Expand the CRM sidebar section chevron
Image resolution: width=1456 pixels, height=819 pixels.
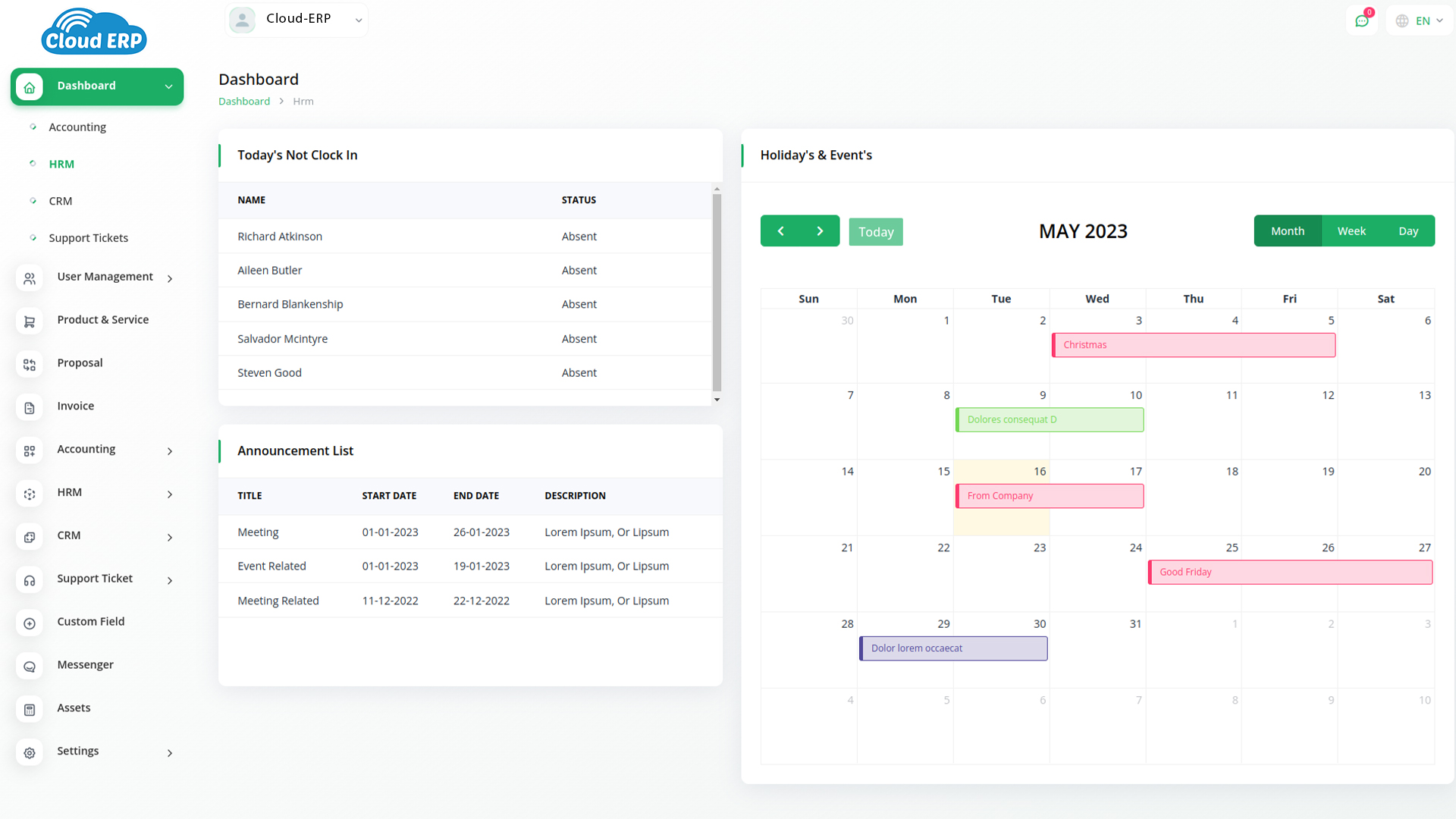170,537
